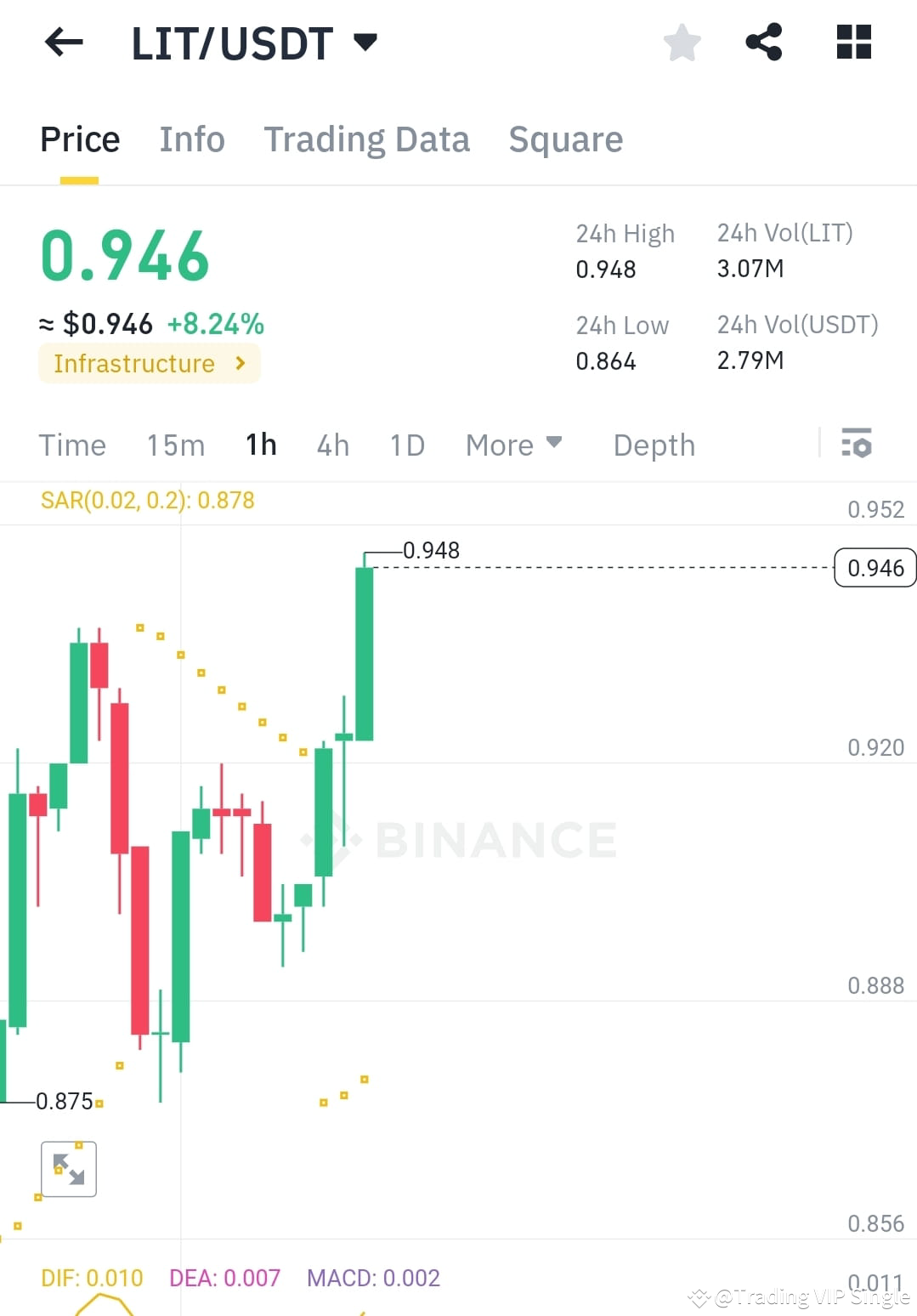Click the back arrow to exit chart

click(64, 43)
